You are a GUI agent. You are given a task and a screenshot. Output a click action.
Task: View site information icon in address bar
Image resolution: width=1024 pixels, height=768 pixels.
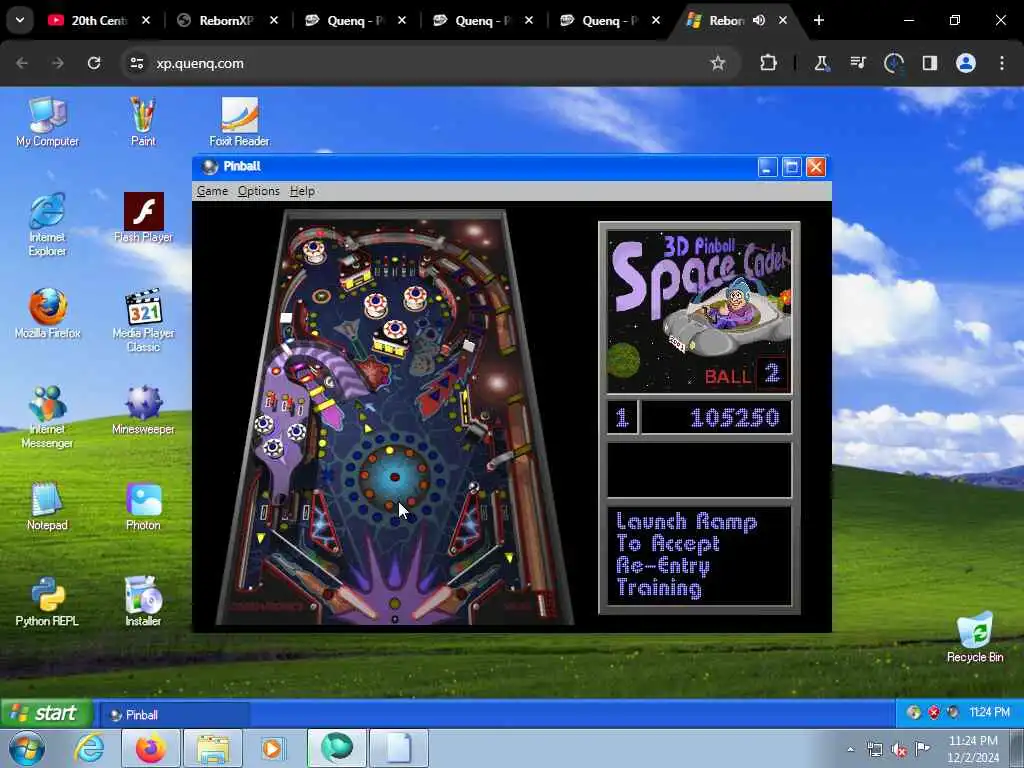coord(136,63)
